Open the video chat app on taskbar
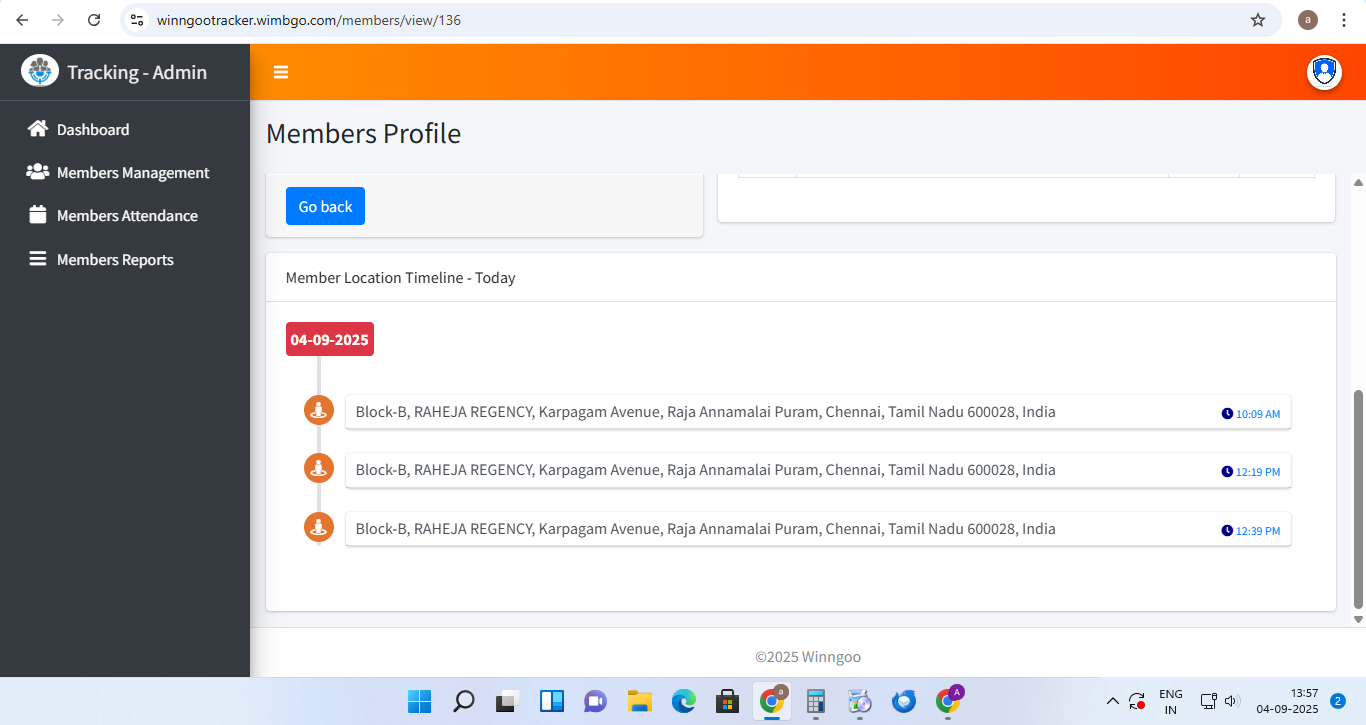1366x725 pixels. (596, 701)
